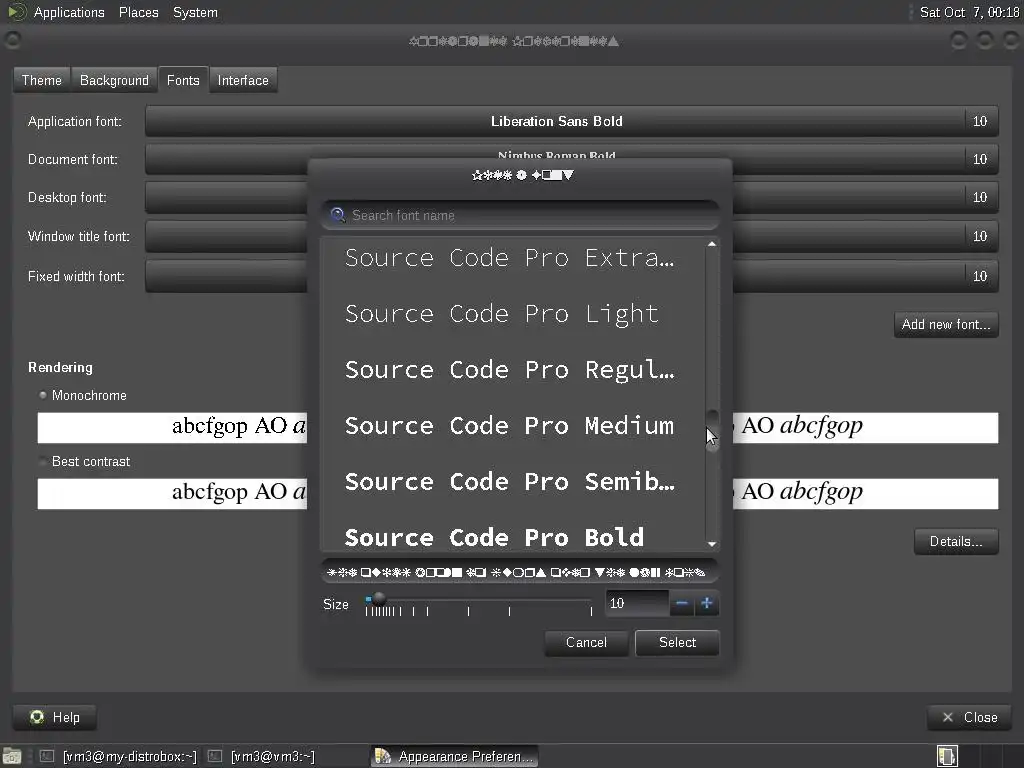
Task: Click the Search font name field
Action: point(520,216)
